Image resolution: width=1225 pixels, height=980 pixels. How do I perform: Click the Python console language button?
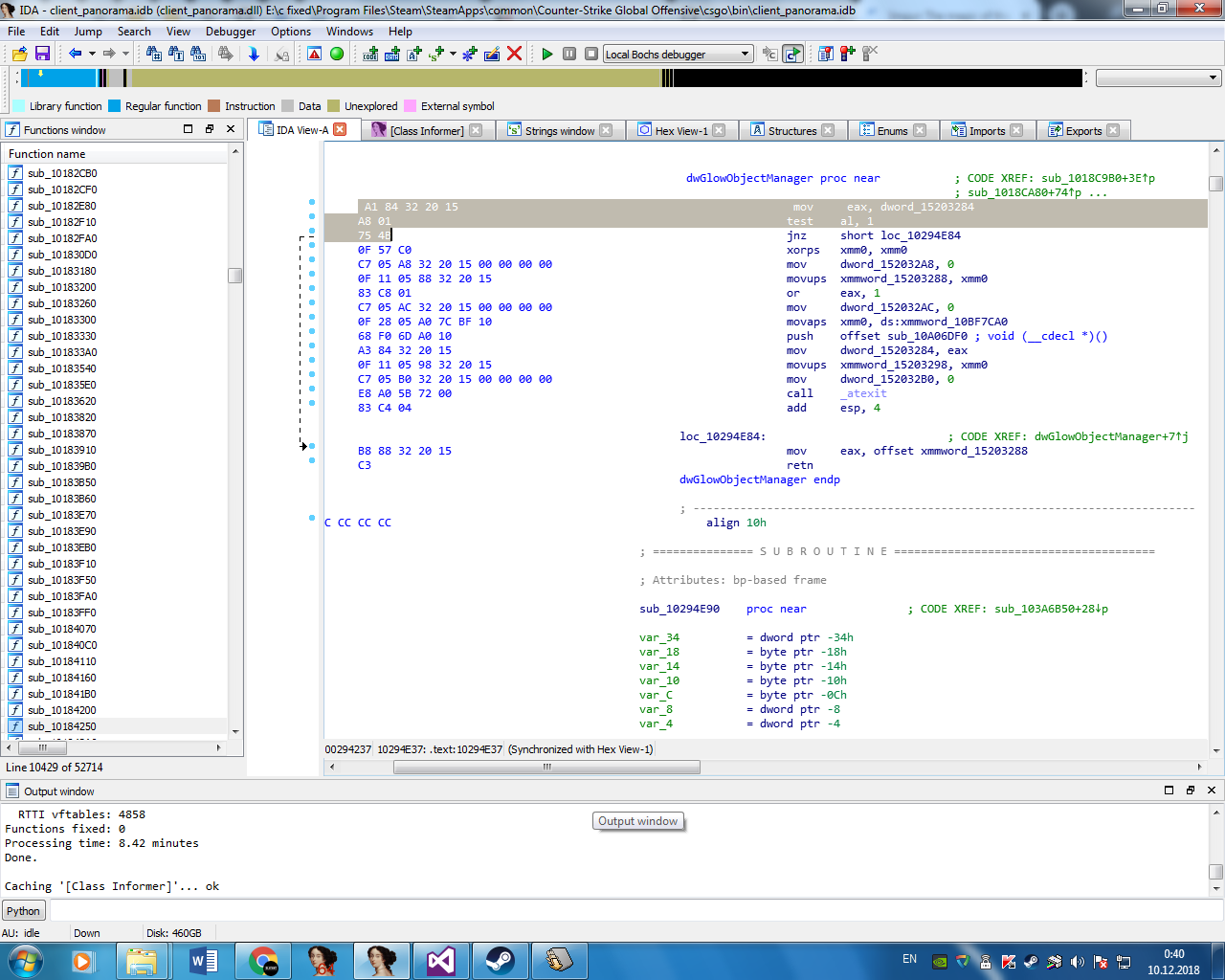pos(23,911)
